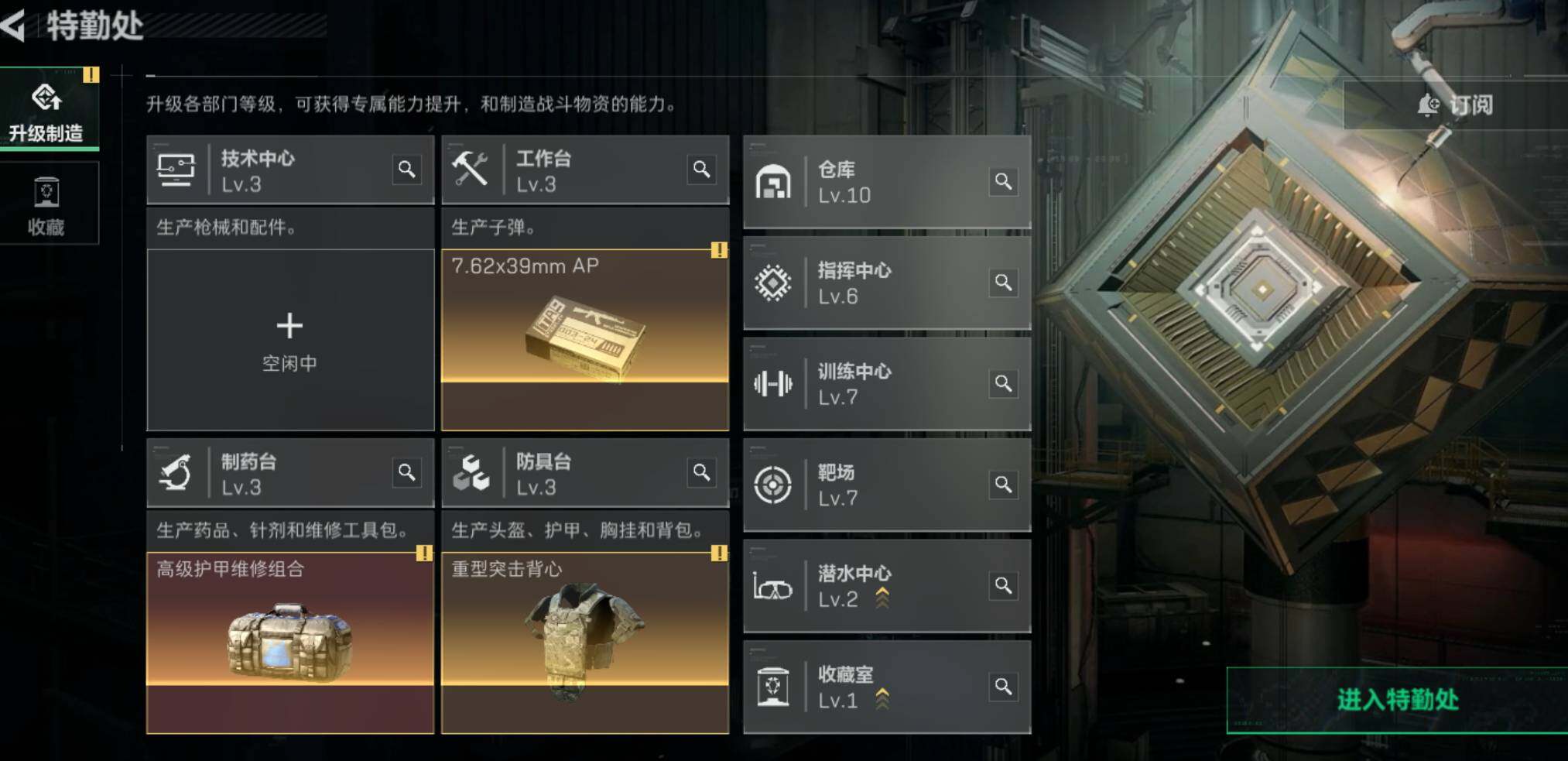Collect the 7.62x39mm AP ammo box
The width and height of the screenshot is (1568, 761).
tap(585, 340)
